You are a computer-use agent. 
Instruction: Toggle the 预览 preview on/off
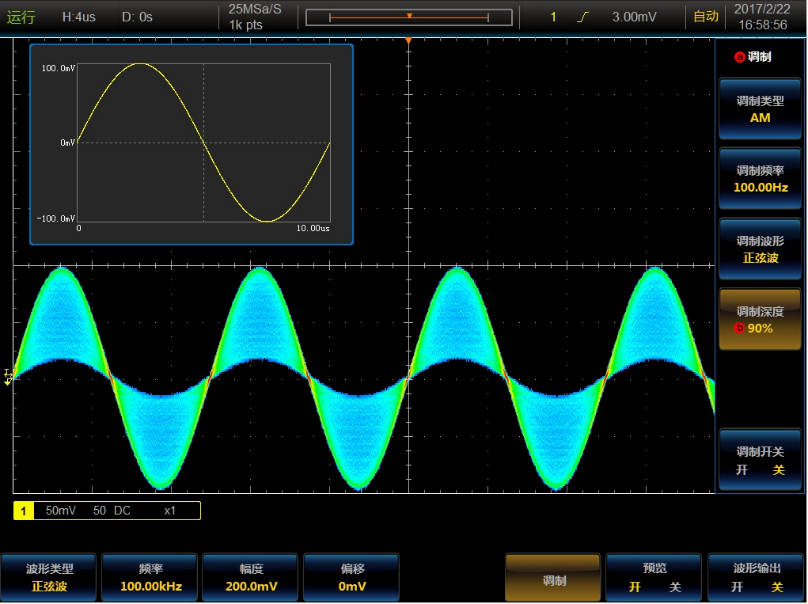click(x=655, y=577)
